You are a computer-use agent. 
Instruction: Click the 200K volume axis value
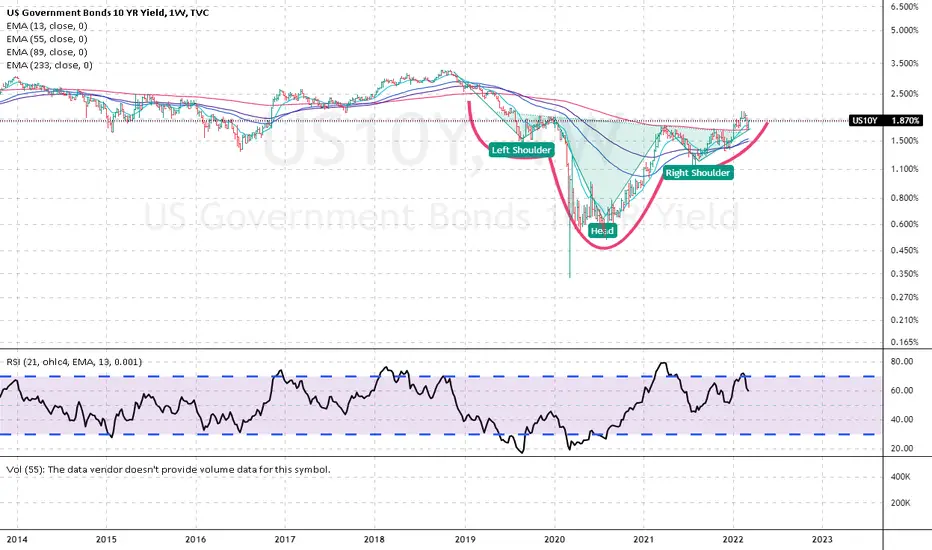[901, 503]
